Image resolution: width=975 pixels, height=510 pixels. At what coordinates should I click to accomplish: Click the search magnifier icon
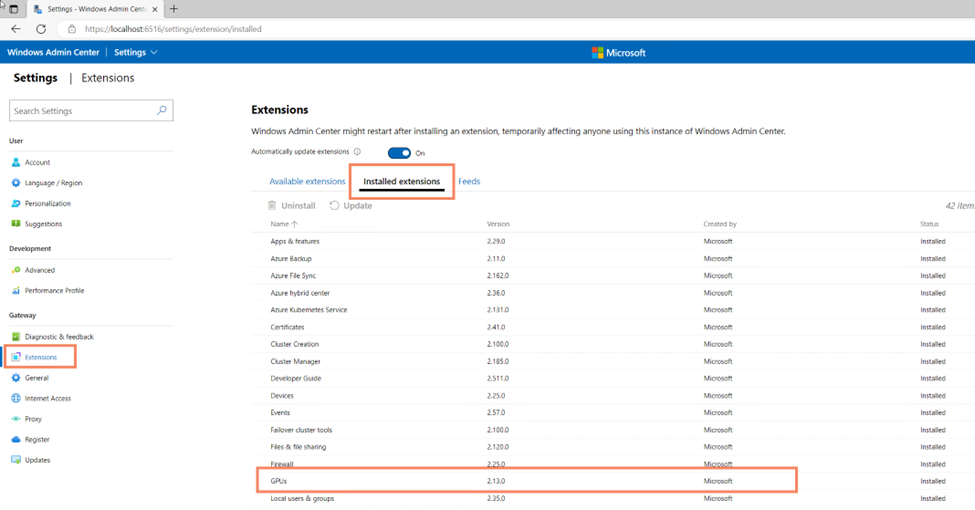pos(162,110)
